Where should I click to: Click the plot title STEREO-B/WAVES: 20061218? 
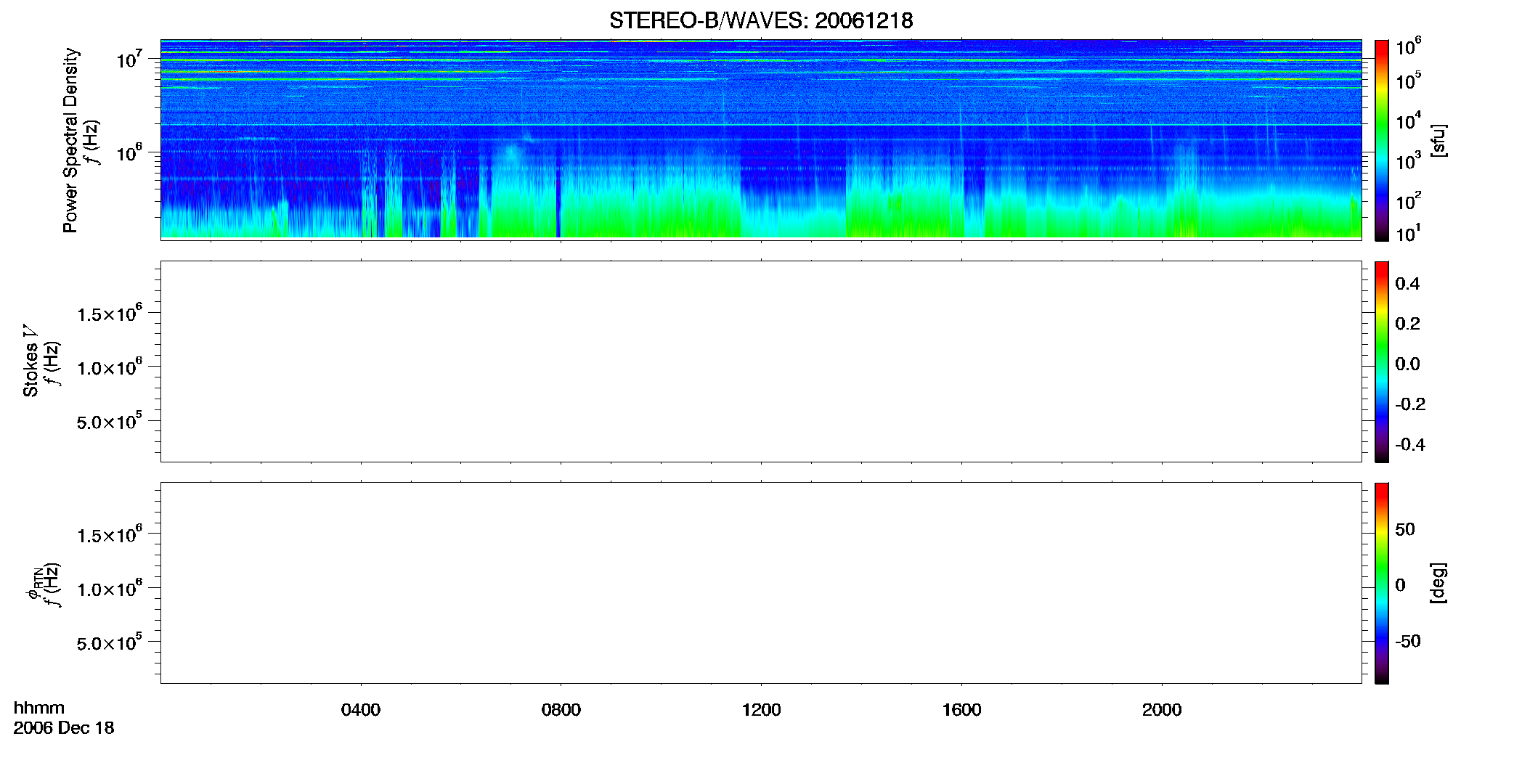point(761,20)
